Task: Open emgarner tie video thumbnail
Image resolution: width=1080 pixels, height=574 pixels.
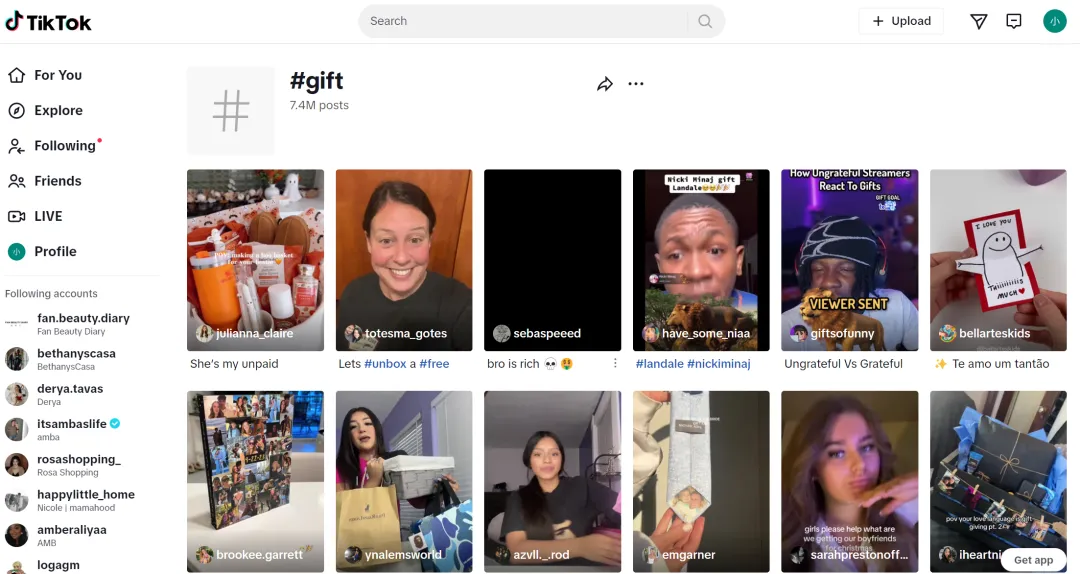Action: point(701,482)
